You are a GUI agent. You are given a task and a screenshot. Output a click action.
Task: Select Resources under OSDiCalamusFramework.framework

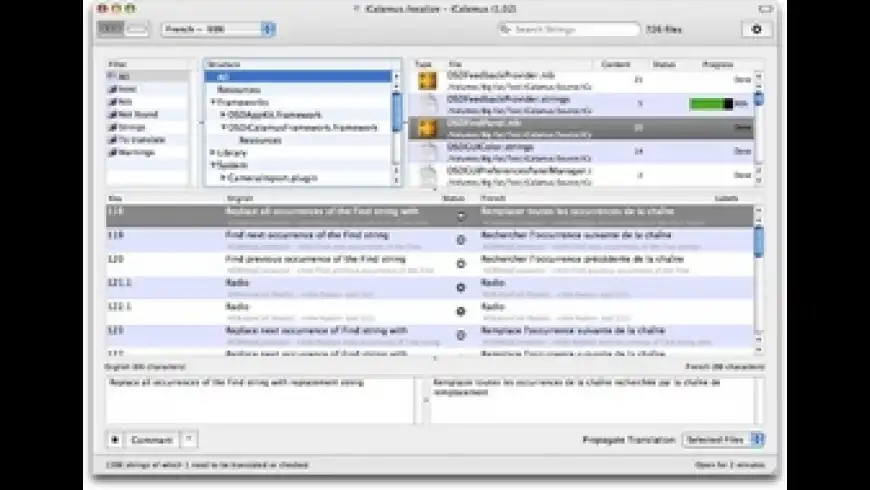click(x=260, y=140)
